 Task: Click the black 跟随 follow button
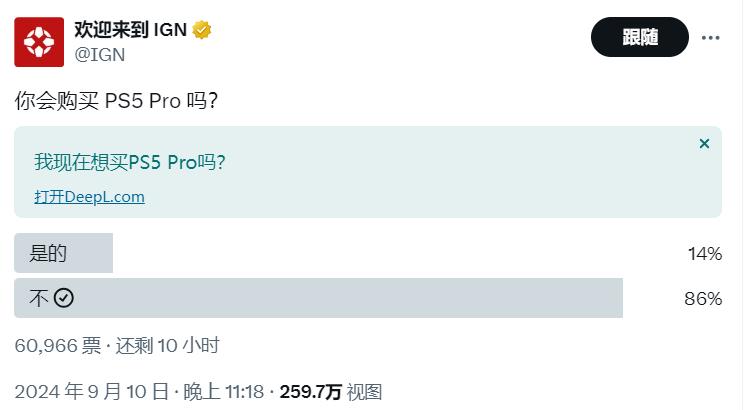tap(640, 37)
